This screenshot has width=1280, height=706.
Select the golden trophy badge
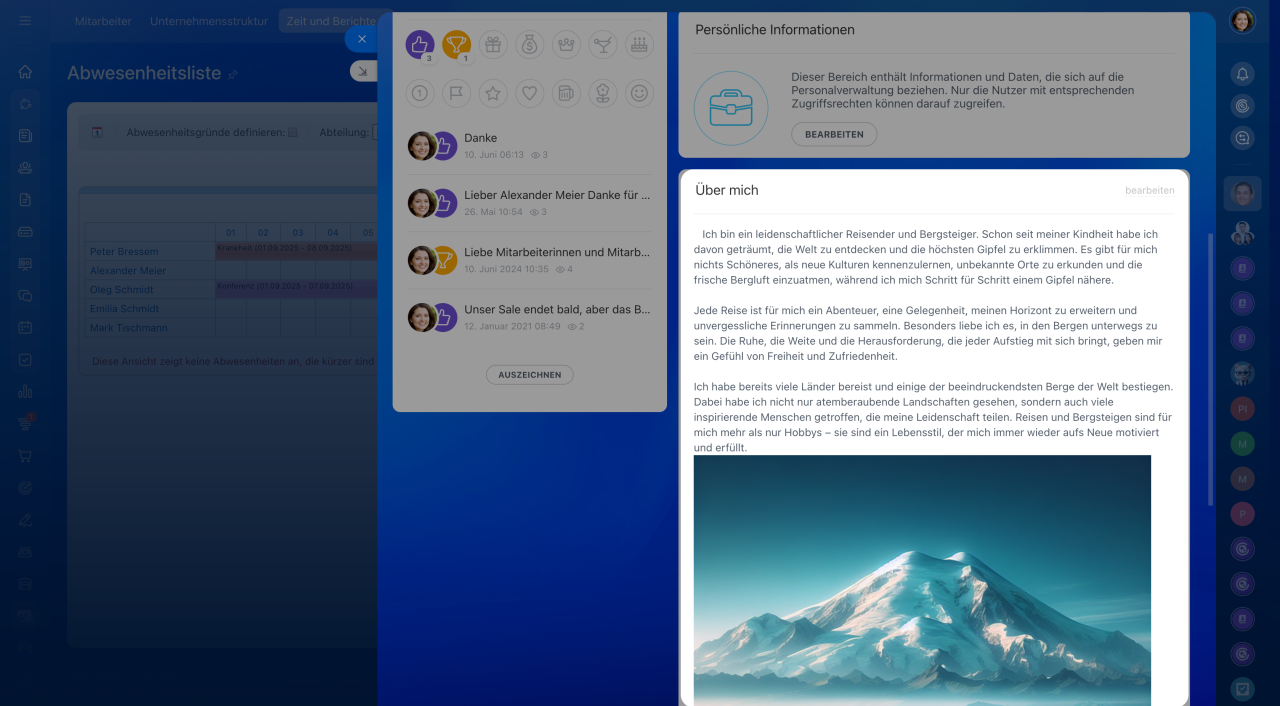tap(456, 44)
